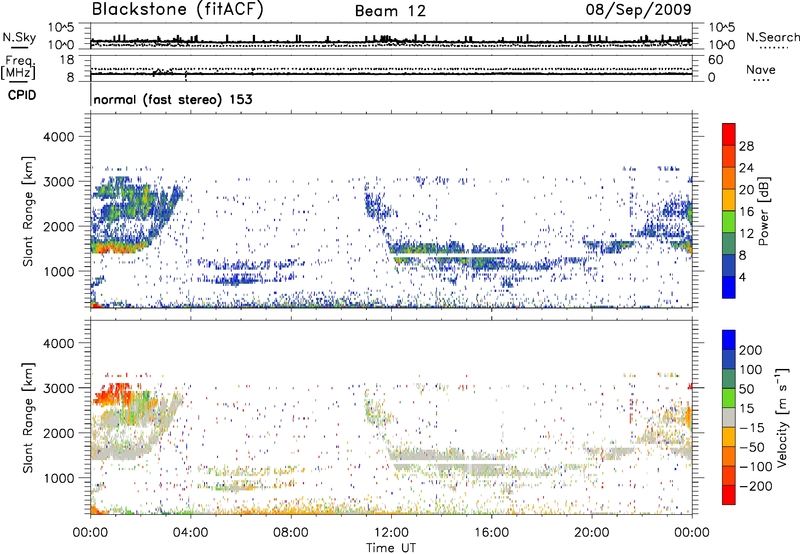Click the 08:00 time axis tick label
The image size is (800, 554).
pyautogui.click(x=290, y=533)
